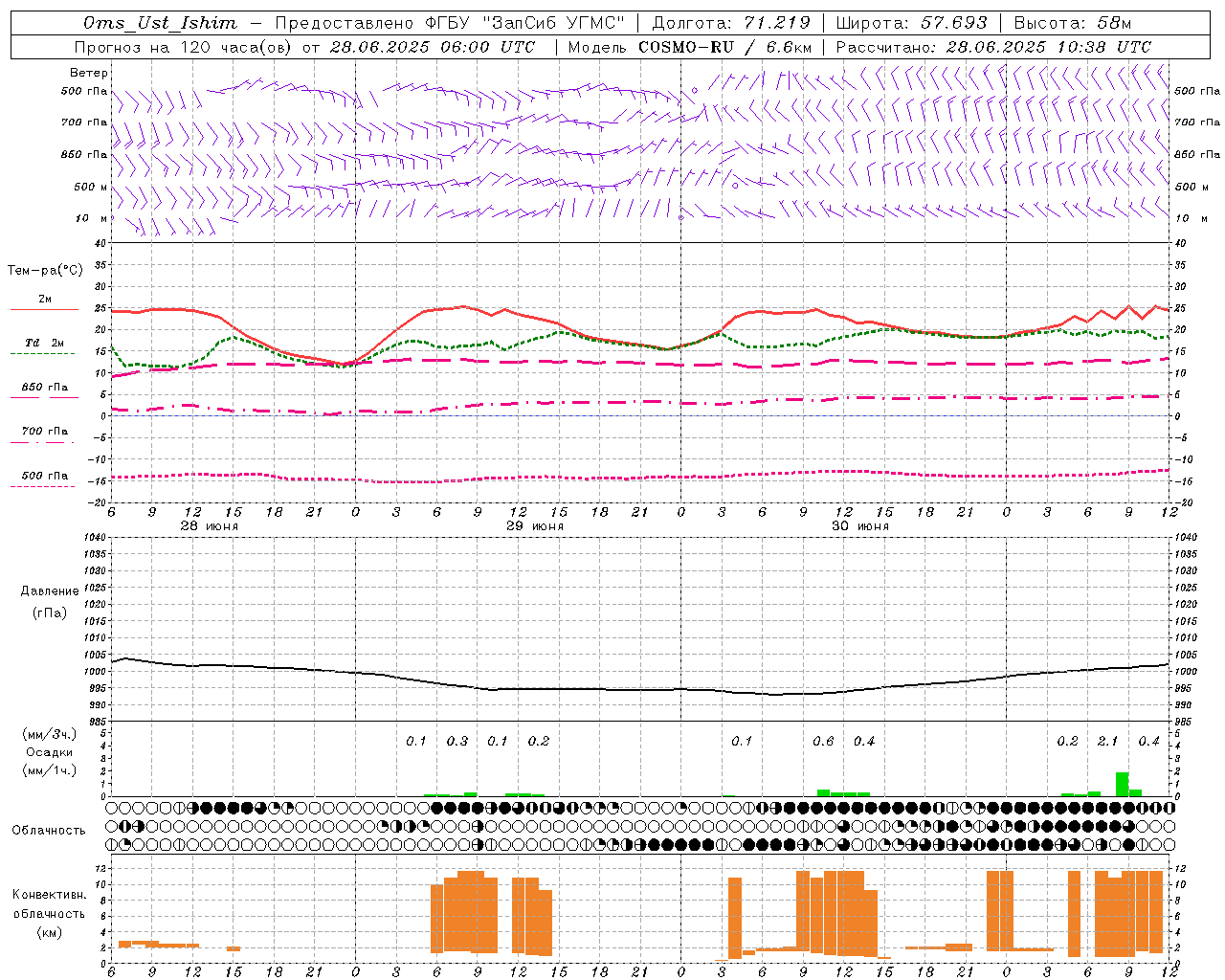Click the 29 июня date label

[x=535, y=526]
